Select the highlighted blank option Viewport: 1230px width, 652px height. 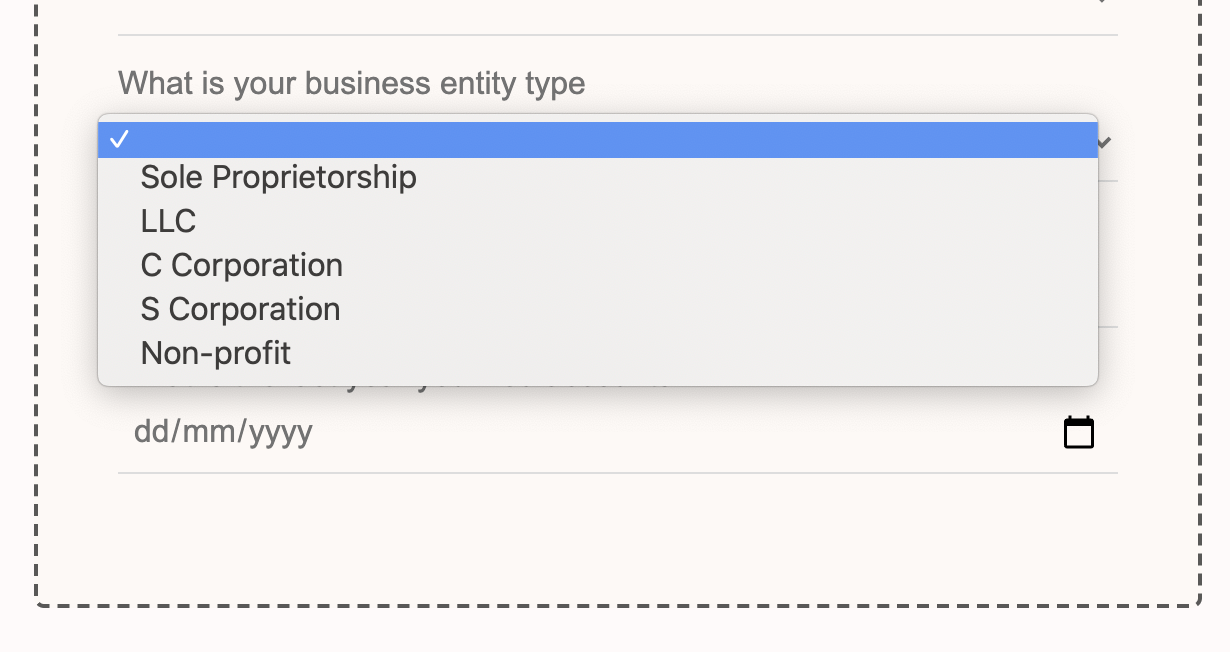pyautogui.click(x=598, y=140)
